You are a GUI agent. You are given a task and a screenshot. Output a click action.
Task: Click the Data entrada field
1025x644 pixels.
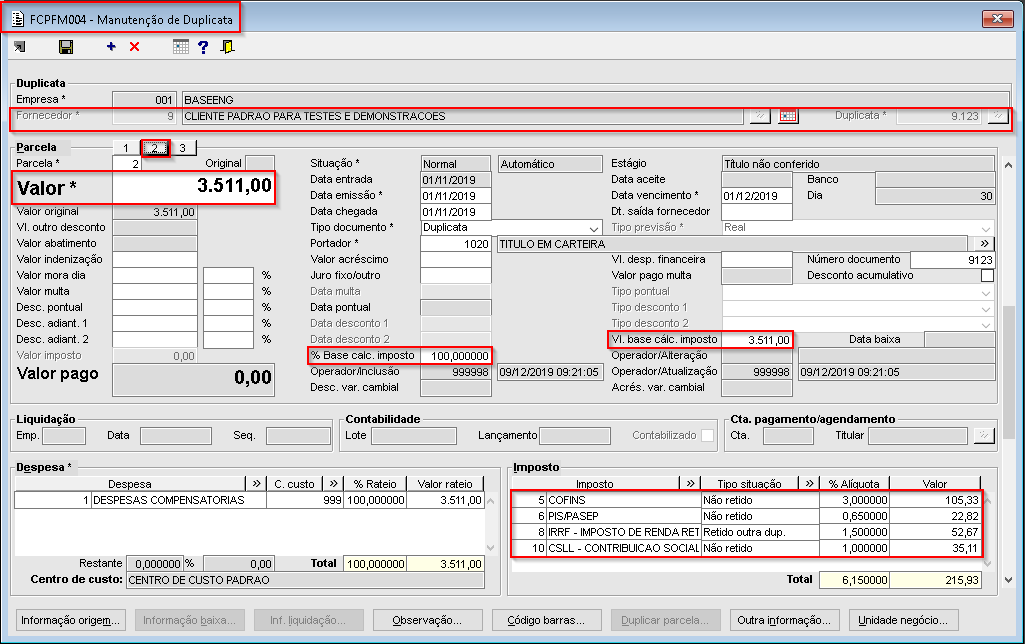[x=456, y=180]
